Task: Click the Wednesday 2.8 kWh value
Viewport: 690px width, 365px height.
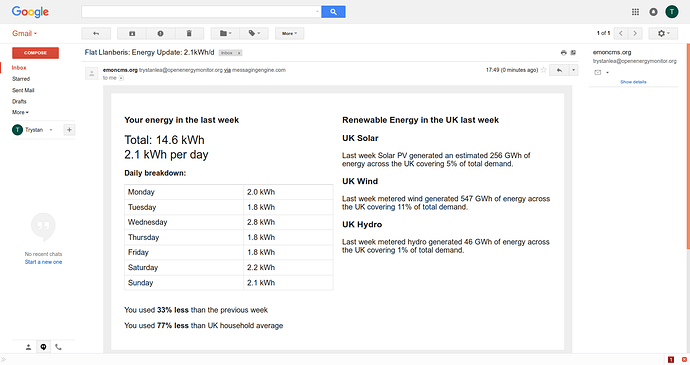Action: point(261,222)
